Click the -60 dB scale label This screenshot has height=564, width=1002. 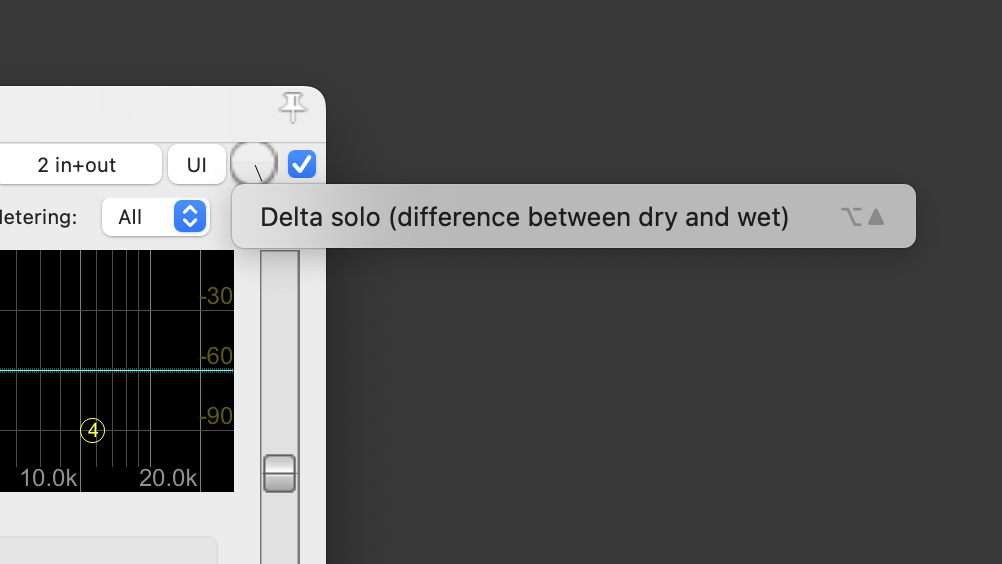[x=216, y=356]
